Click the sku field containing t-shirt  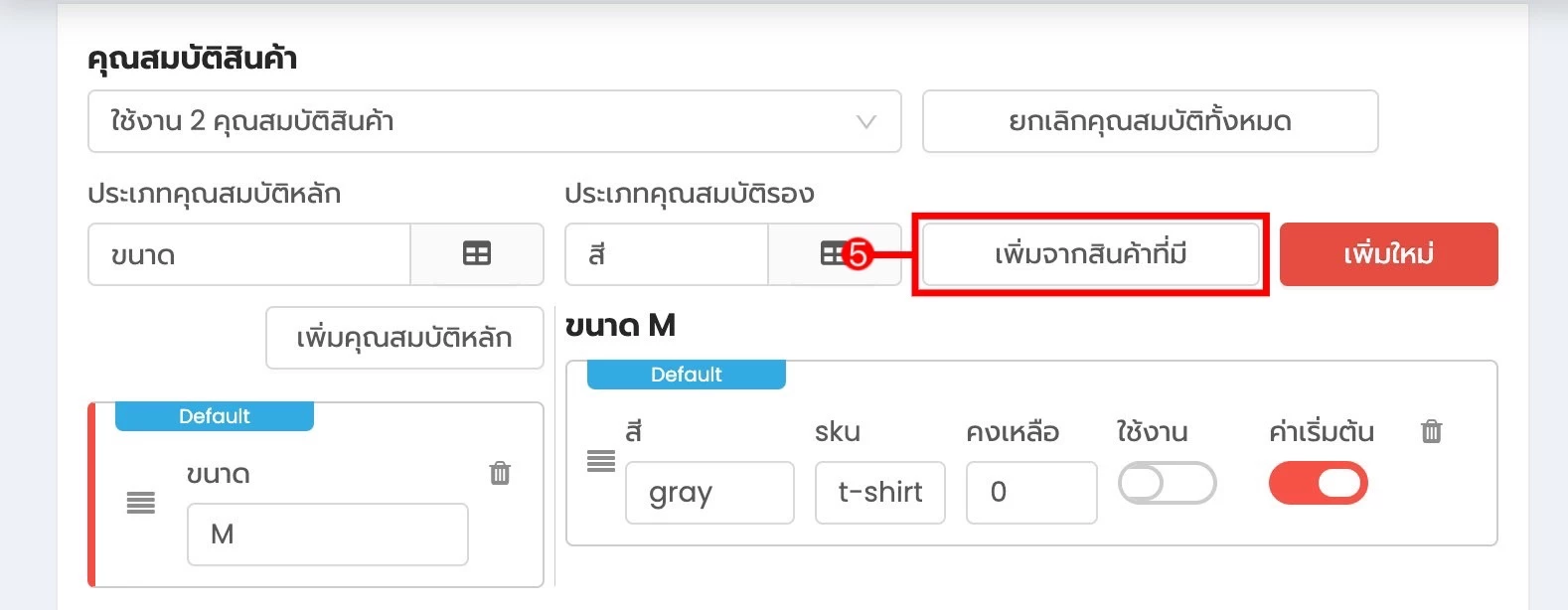[x=880, y=492]
